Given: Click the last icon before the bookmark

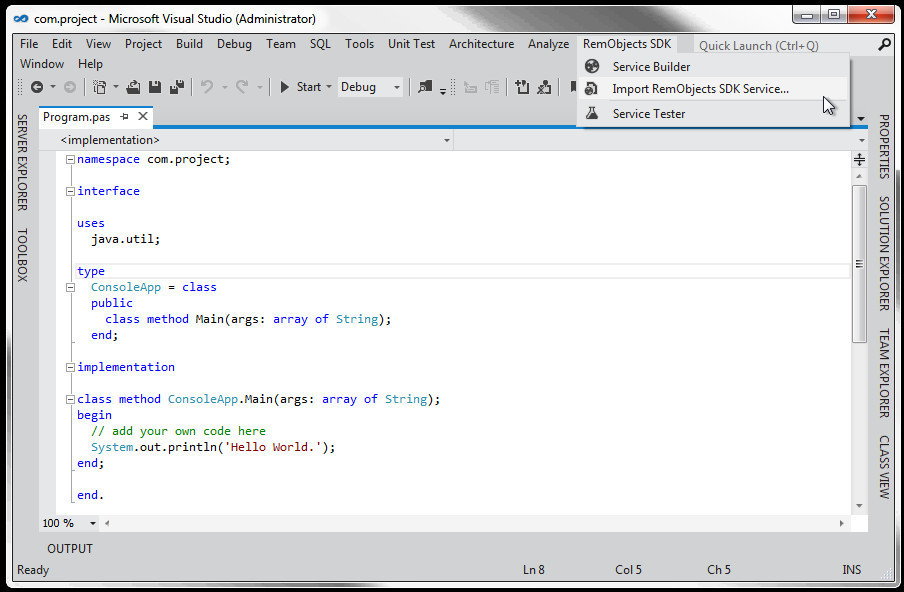Looking at the screenshot, I should click(544, 87).
